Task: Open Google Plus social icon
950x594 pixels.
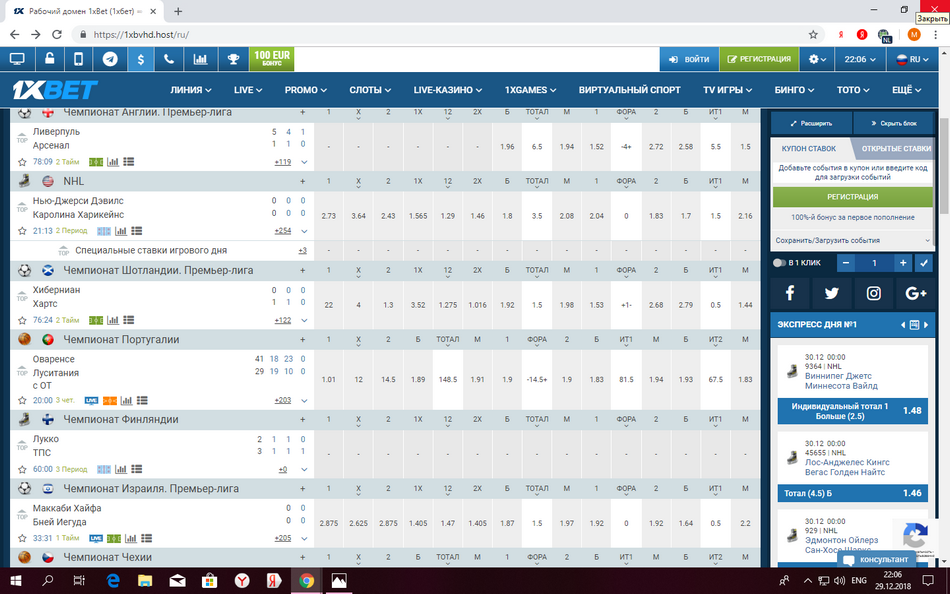Action: coord(915,293)
